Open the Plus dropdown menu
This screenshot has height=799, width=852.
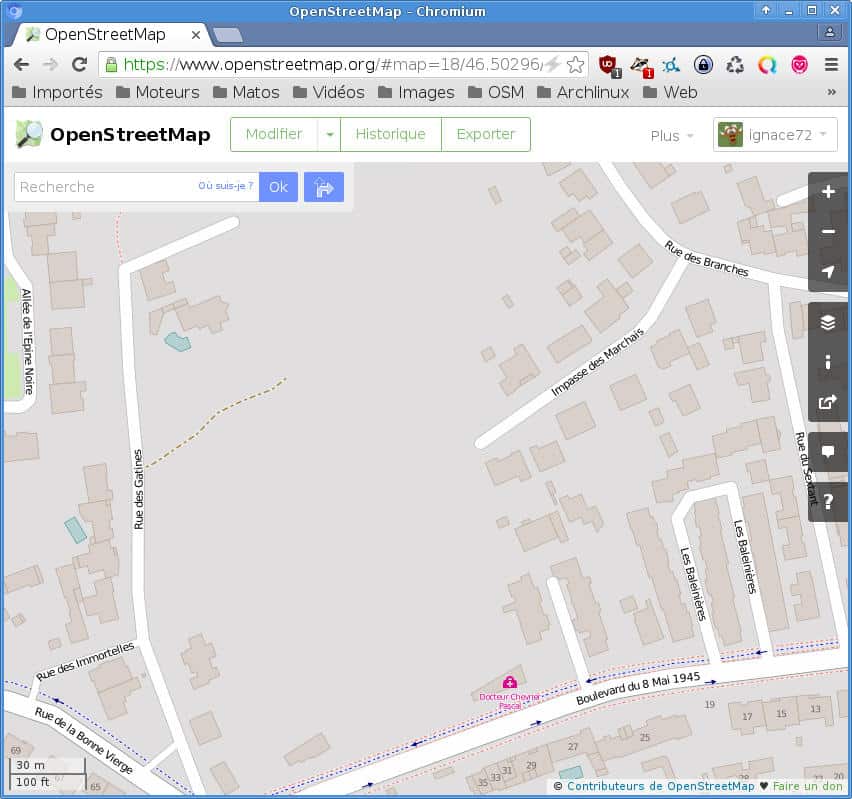(x=672, y=136)
